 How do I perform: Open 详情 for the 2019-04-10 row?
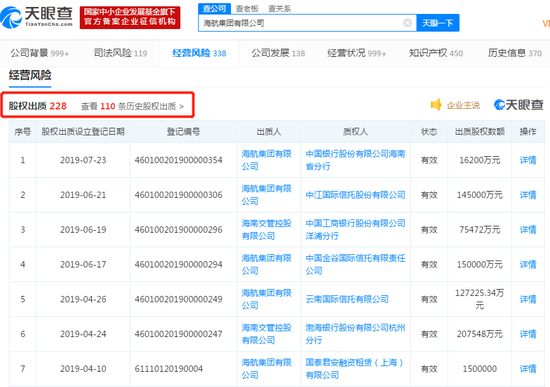[x=528, y=369]
